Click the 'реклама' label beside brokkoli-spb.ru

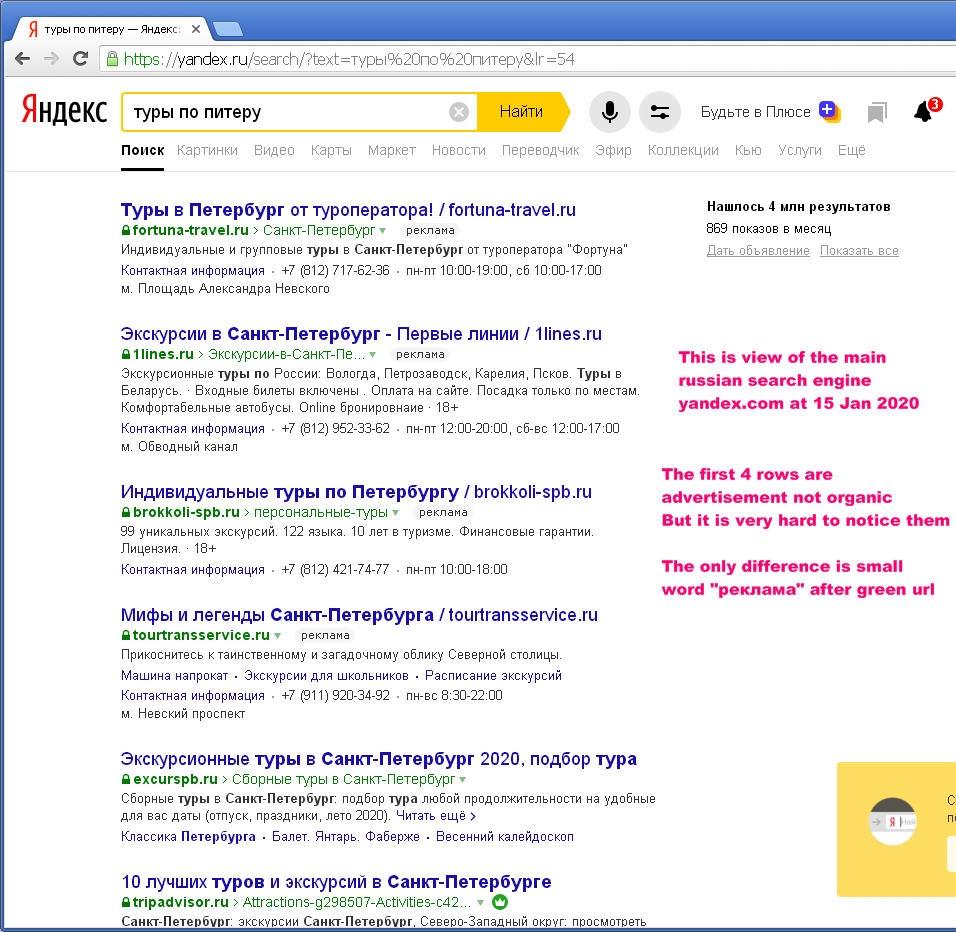pyautogui.click(x=443, y=513)
